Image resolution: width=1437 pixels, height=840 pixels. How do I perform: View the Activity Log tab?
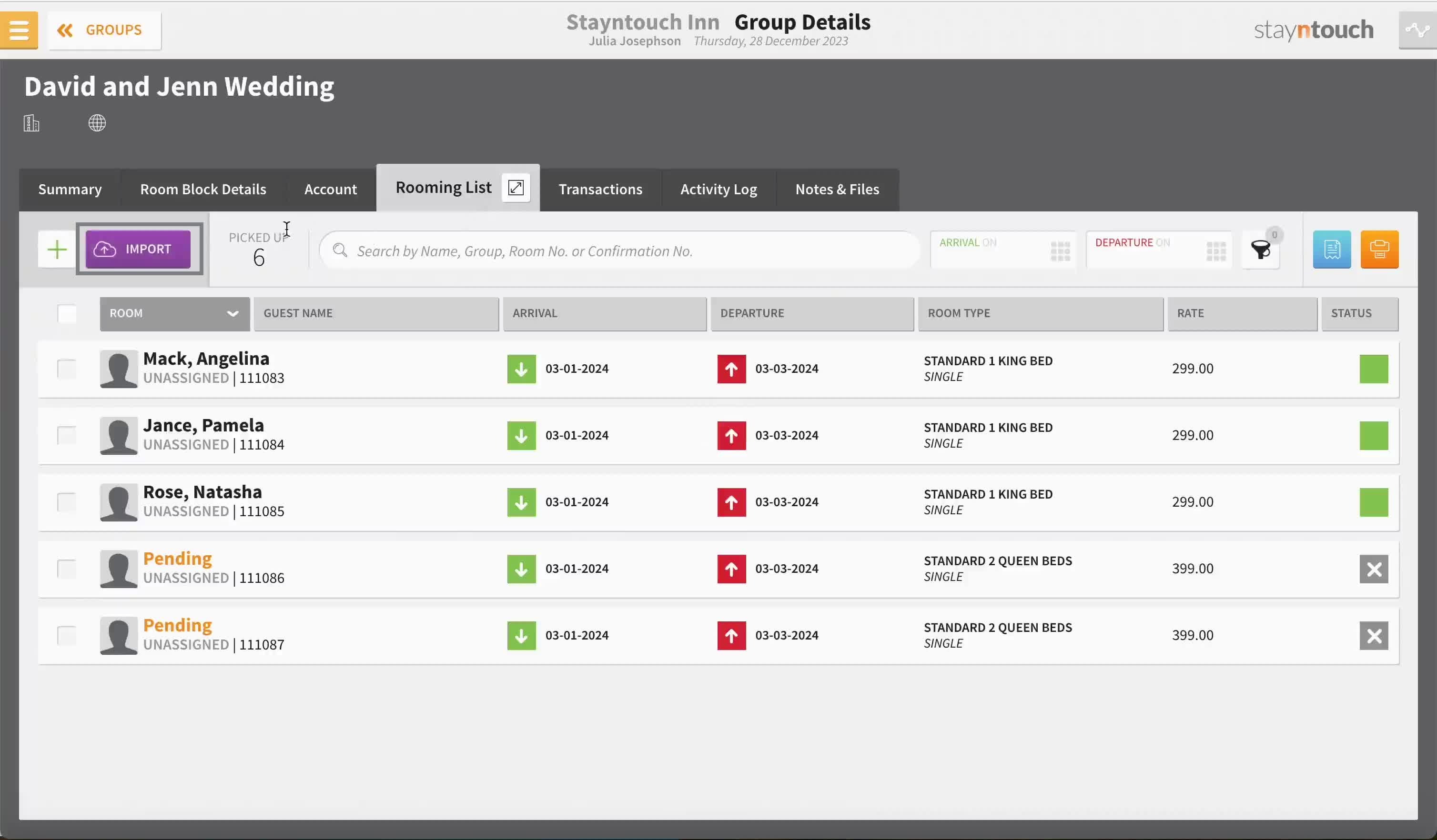tap(718, 189)
